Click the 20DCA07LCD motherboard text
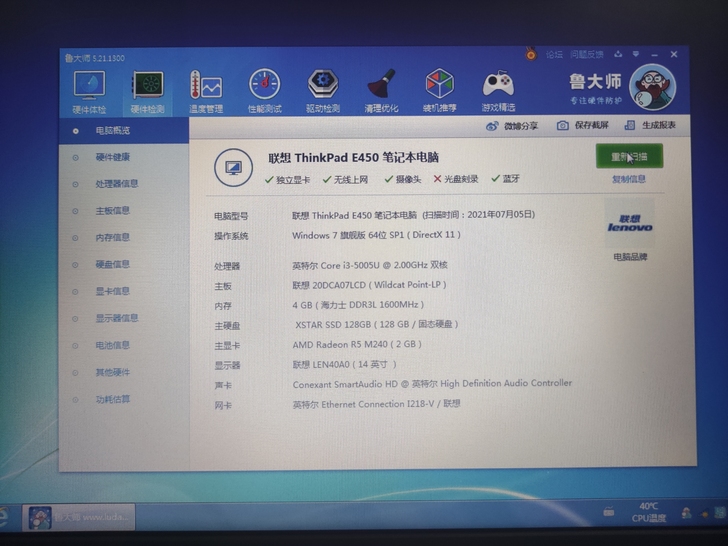Image resolution: width=728 pixels, height=546 pixels. 369,285
